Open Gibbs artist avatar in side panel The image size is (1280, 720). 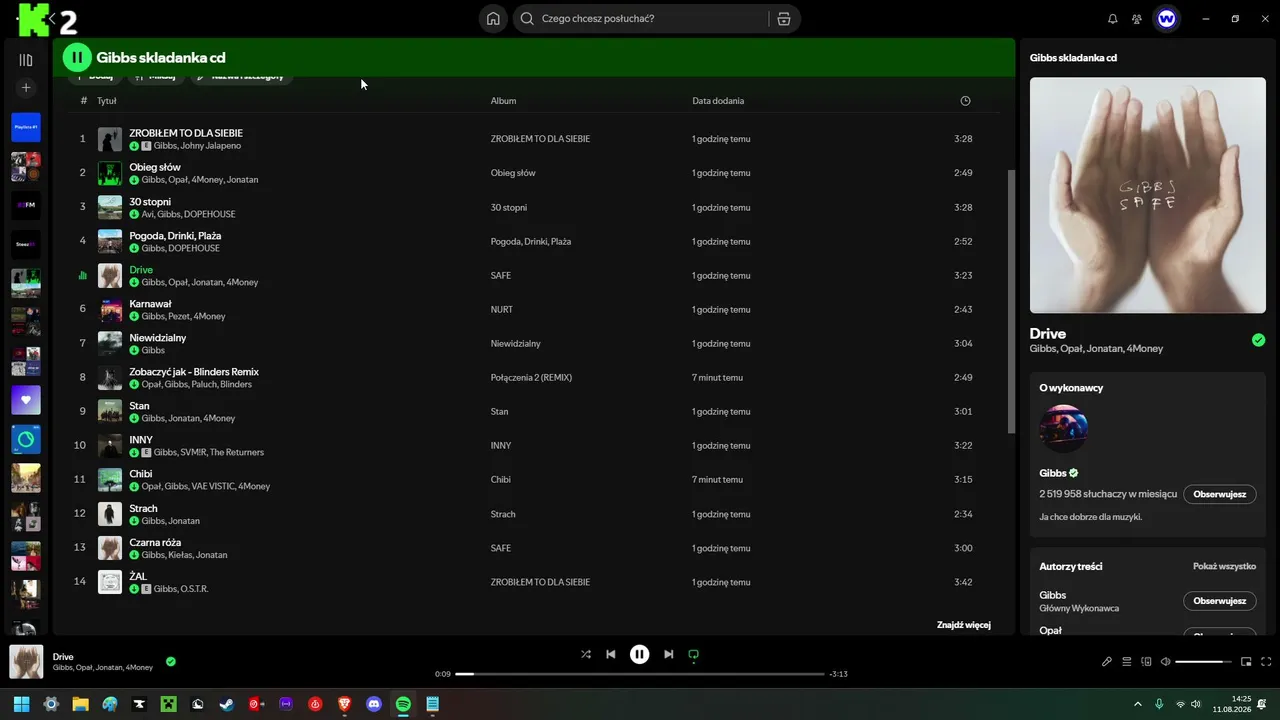[1064, 429]
